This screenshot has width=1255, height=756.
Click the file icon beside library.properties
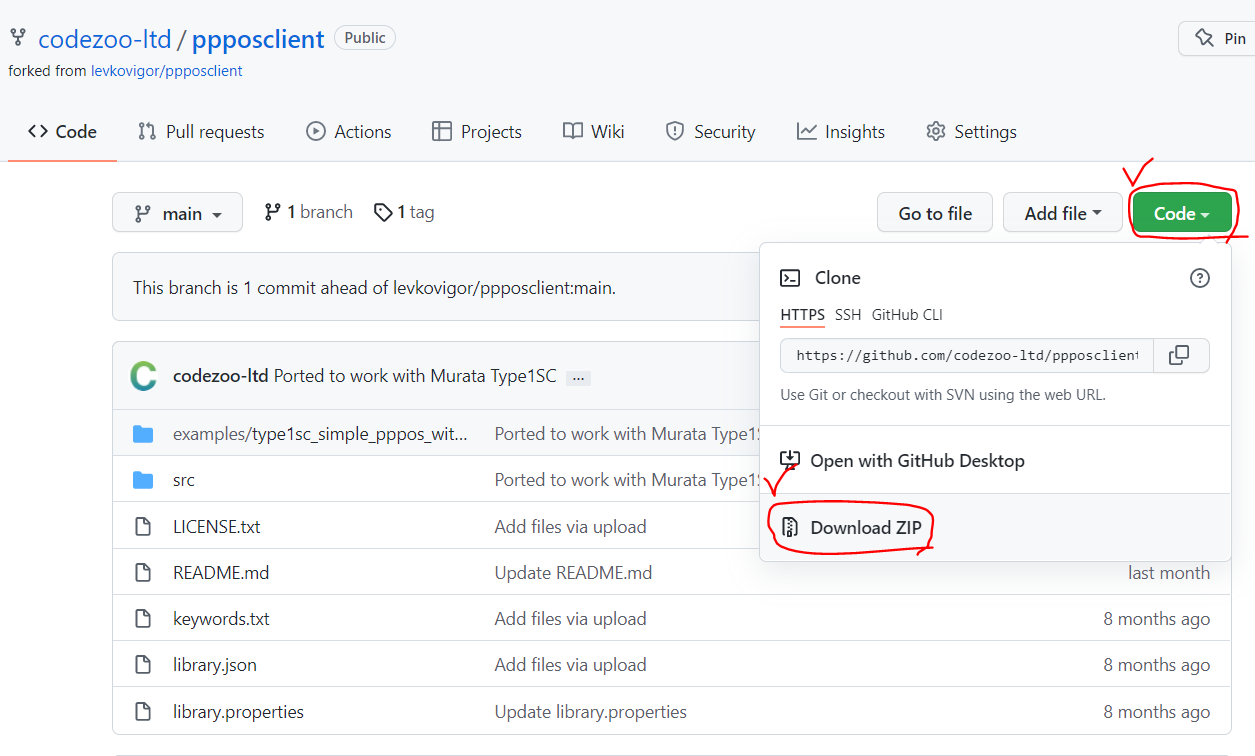point(143,712)
